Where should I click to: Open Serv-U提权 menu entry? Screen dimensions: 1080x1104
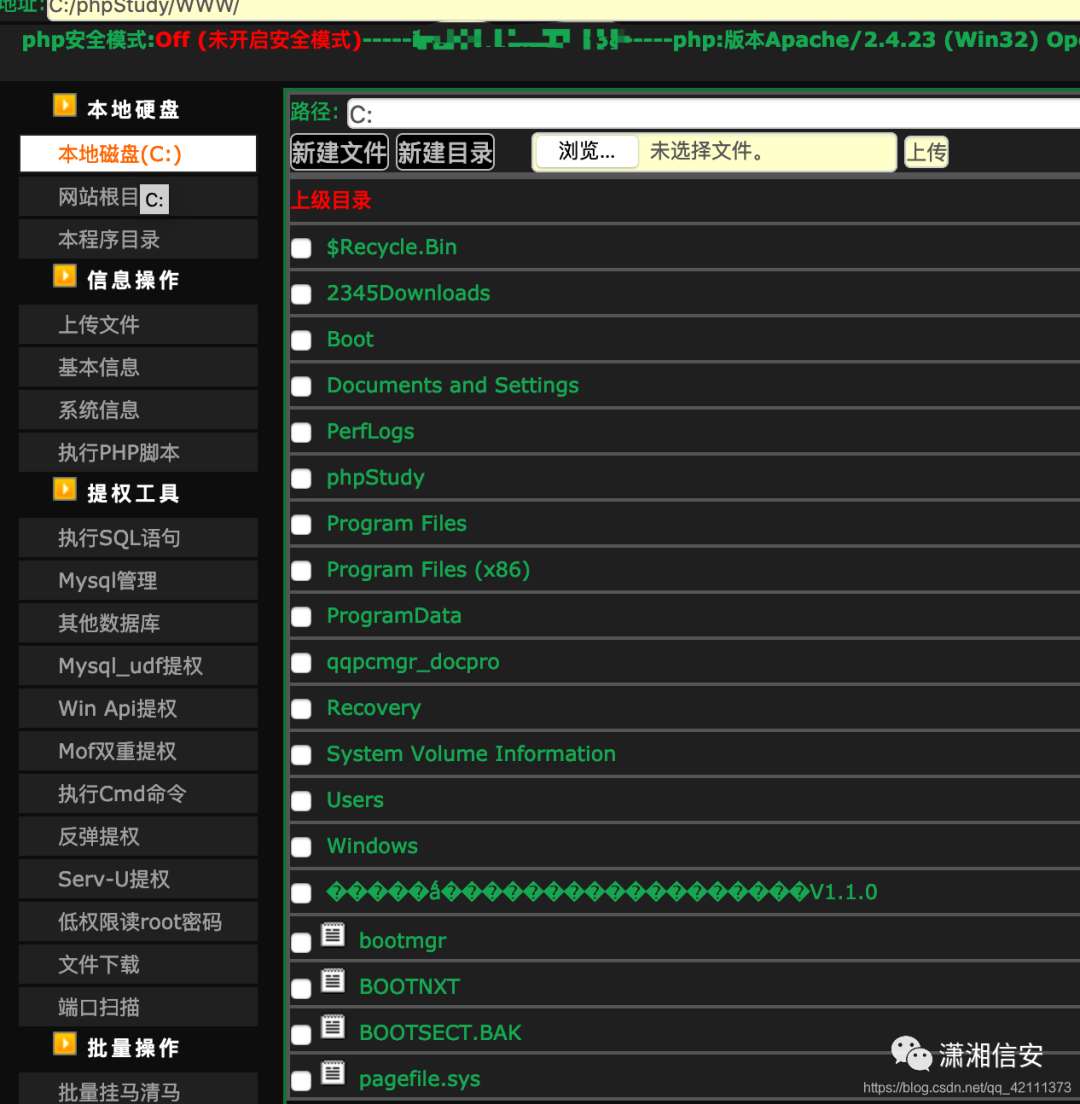click(x=138, y=879)
